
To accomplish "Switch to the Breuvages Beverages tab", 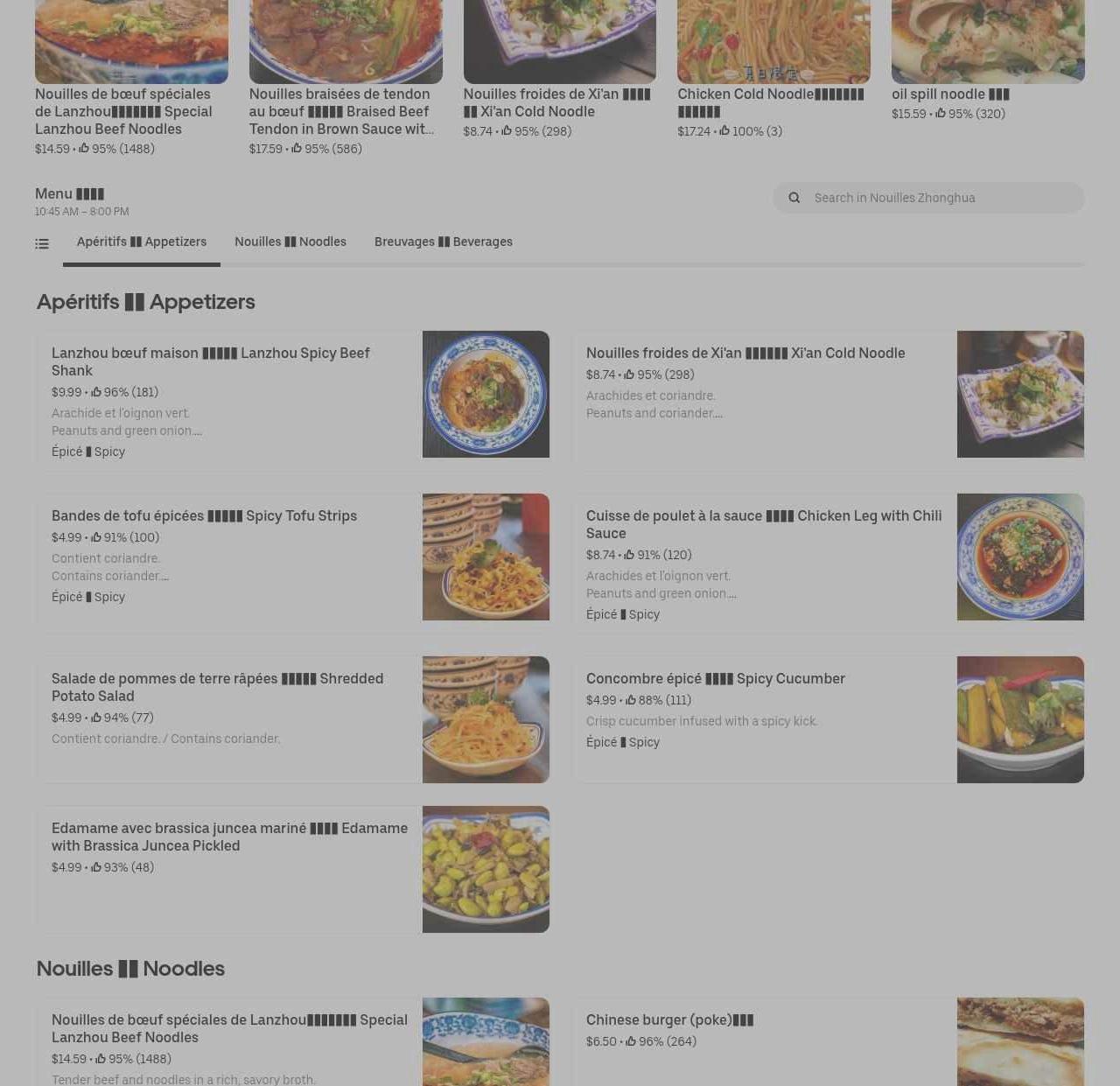I will [x=444, y=242].
